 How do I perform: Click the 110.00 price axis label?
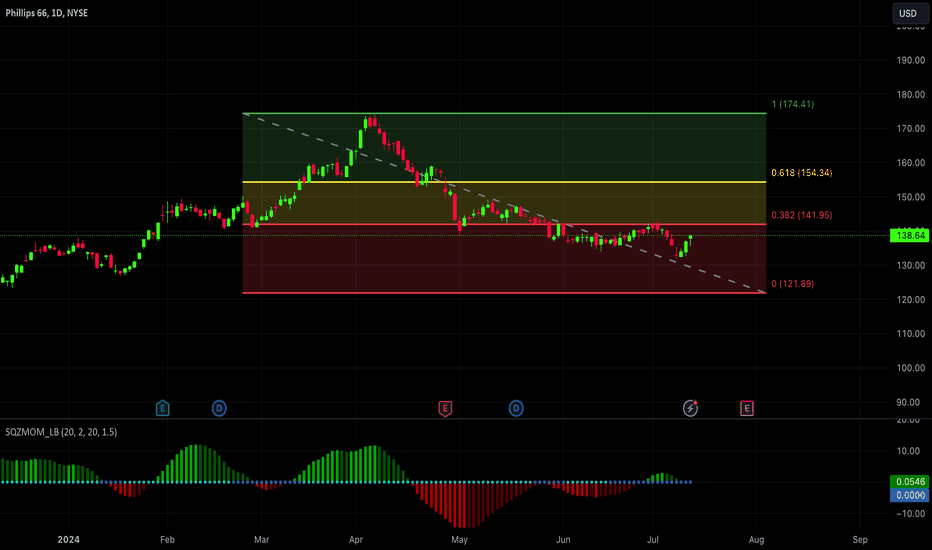[x=911, y=334]
